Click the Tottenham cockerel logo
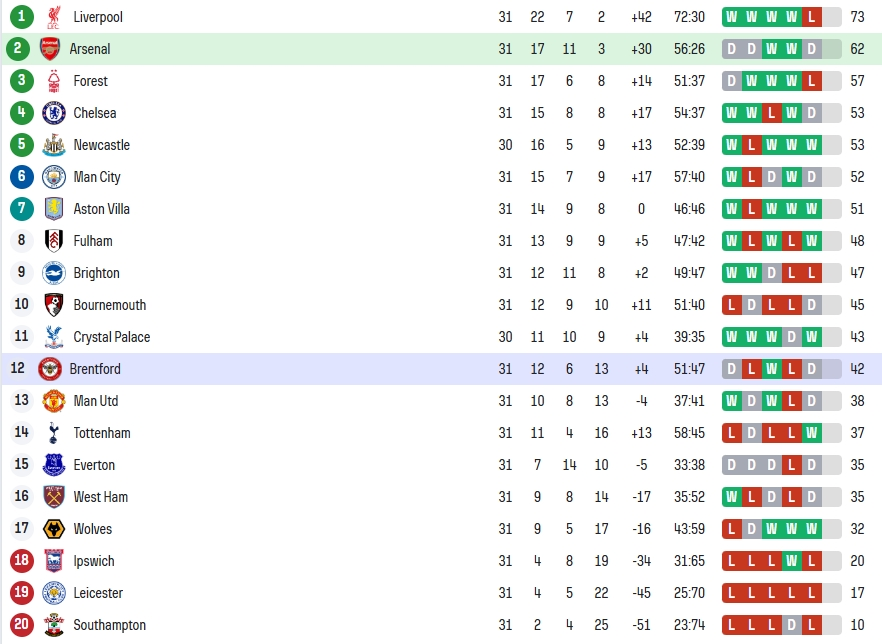 click(x=53, y=433)
